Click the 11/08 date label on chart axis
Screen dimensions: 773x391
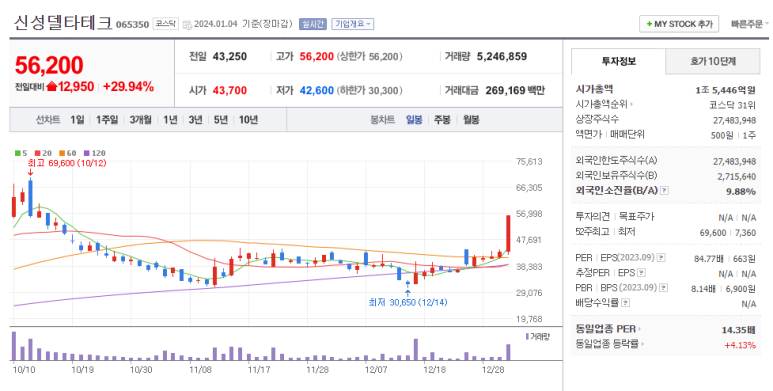[x=200, y=370]
